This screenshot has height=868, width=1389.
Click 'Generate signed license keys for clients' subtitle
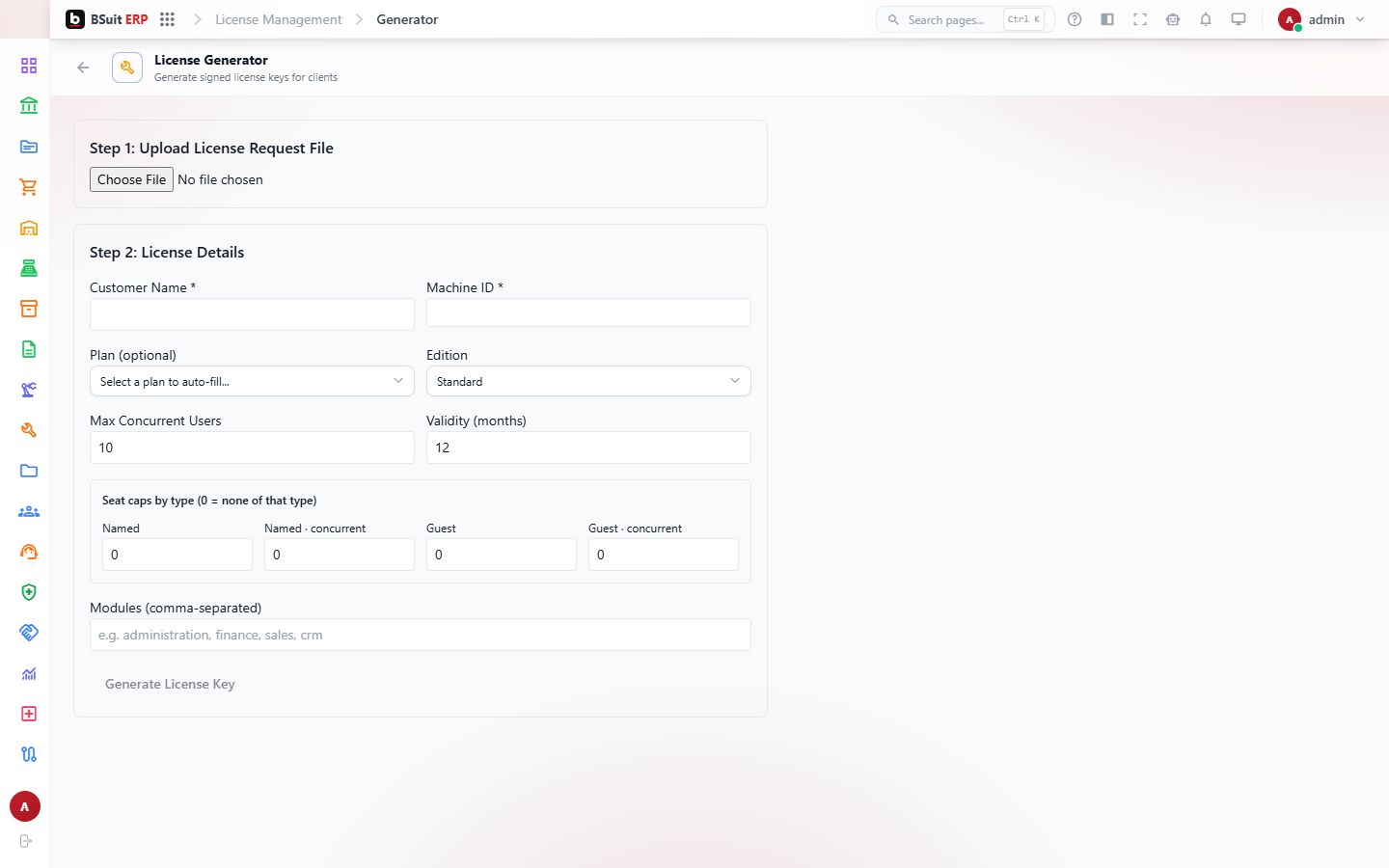(246, 77)
